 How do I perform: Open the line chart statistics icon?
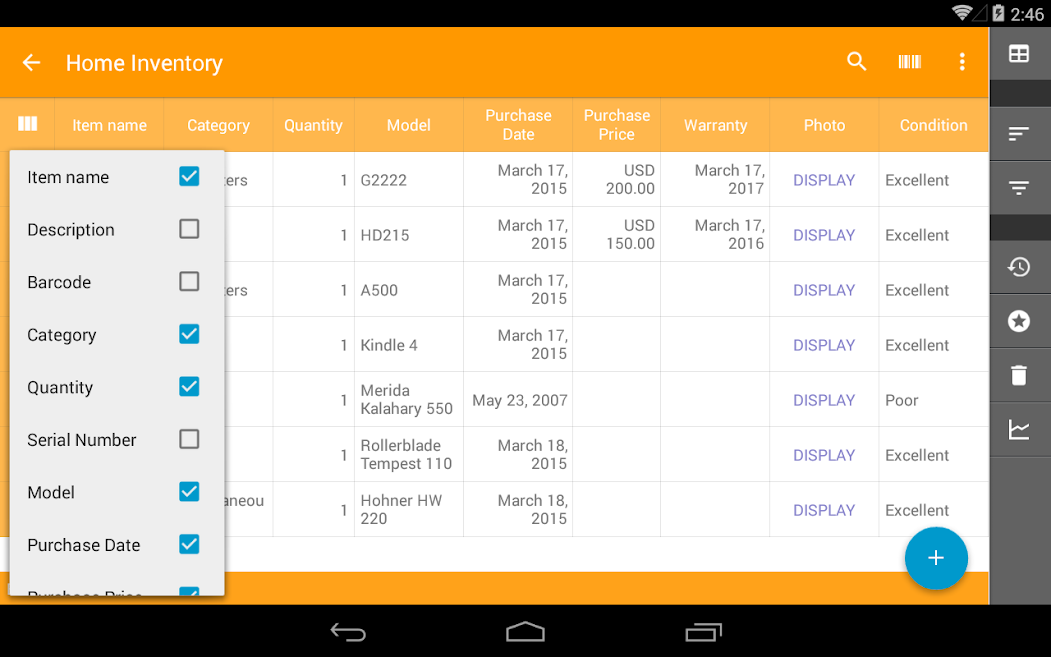1019,430
